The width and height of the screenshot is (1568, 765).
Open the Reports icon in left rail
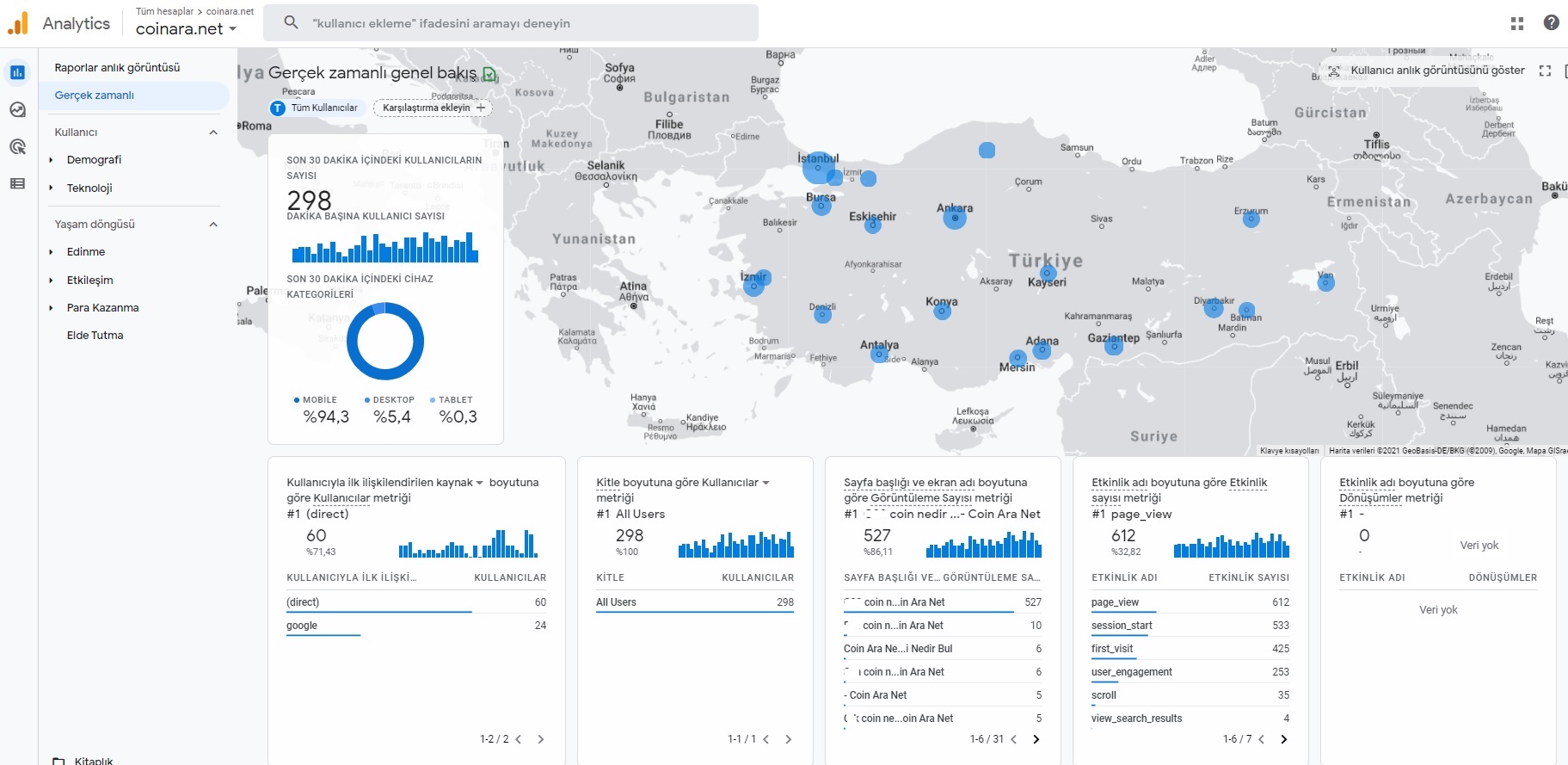17,72
